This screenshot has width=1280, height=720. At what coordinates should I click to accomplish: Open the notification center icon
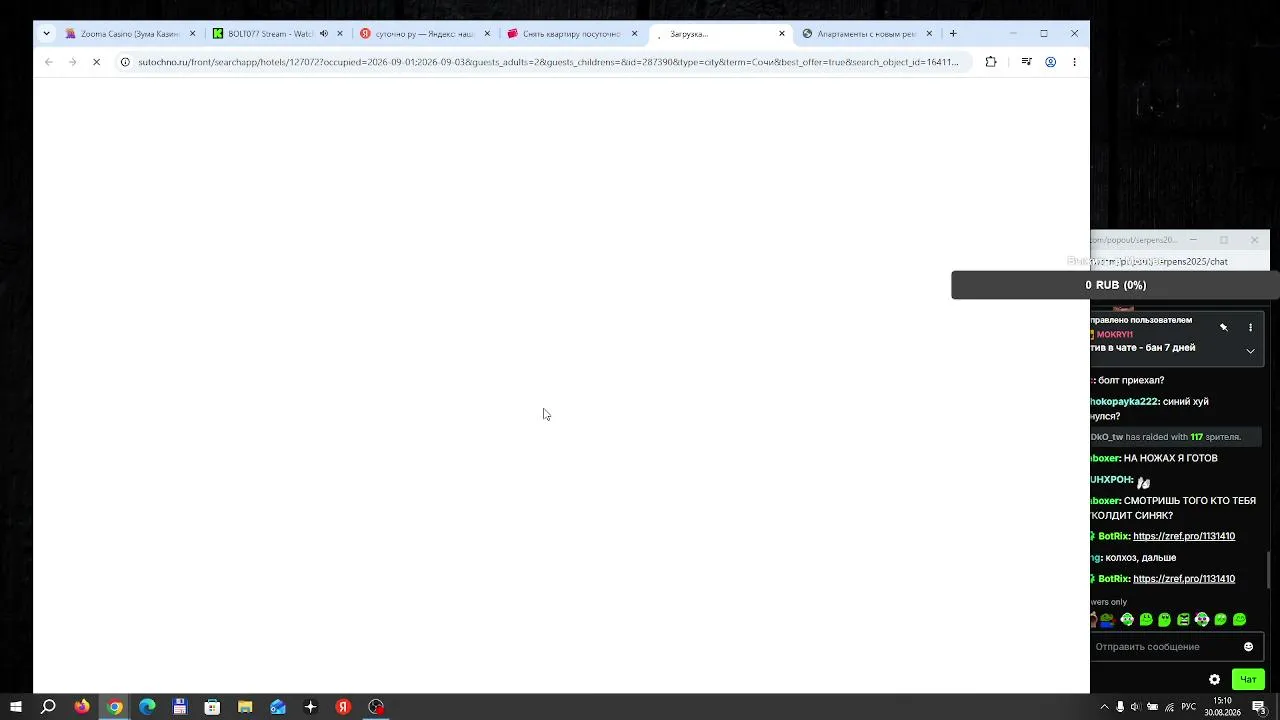[1259, 707]
